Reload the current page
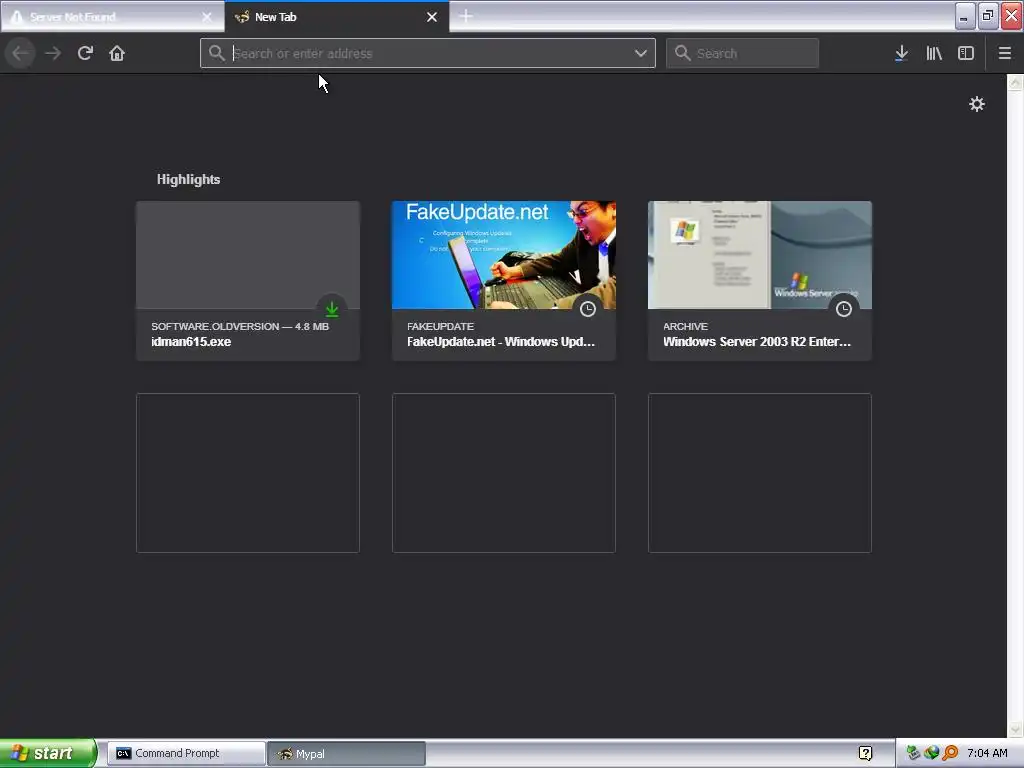The image size is (1024, 768). (x=85, y=53)
